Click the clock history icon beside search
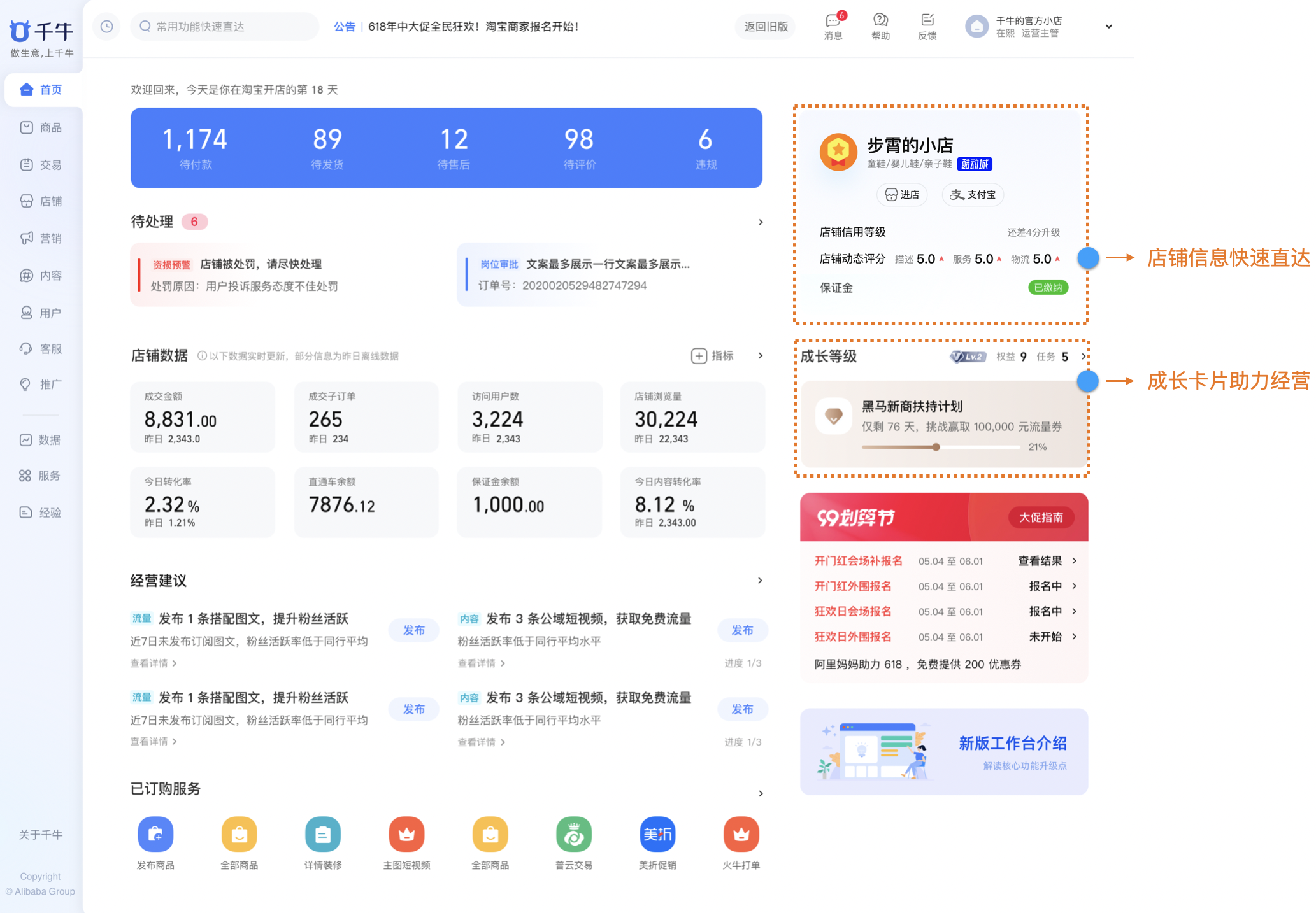 click(x=107, y=27)
